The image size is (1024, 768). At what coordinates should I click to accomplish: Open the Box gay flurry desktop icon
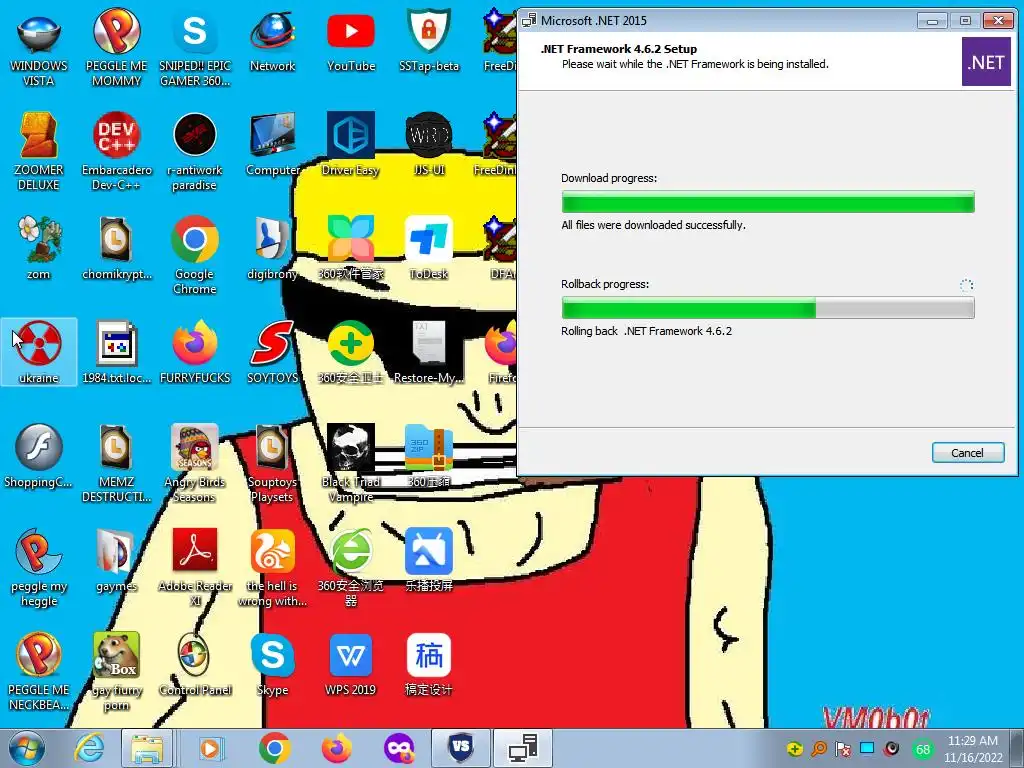[x=116, y=671]
